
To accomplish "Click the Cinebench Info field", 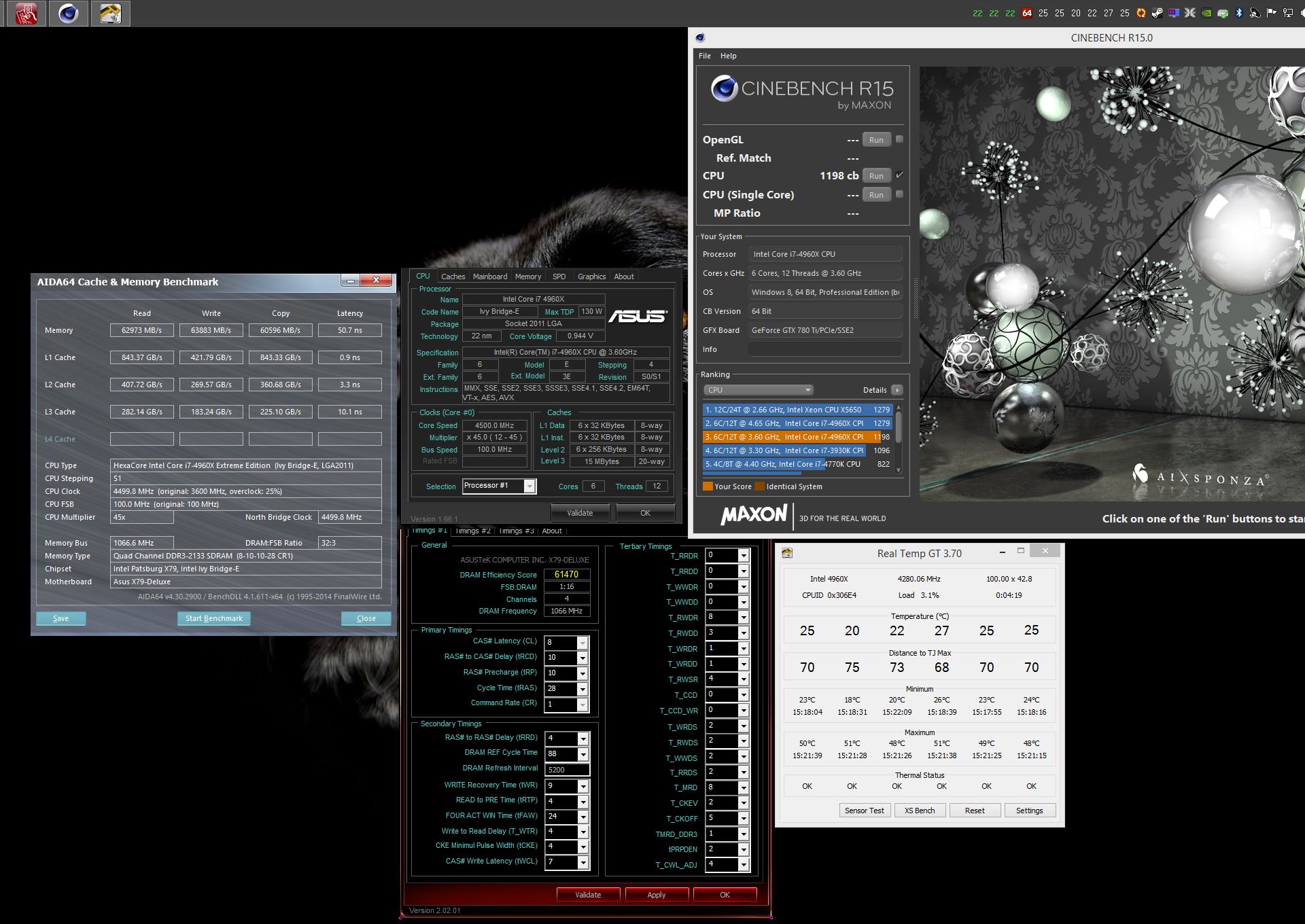I will point(825,349).
